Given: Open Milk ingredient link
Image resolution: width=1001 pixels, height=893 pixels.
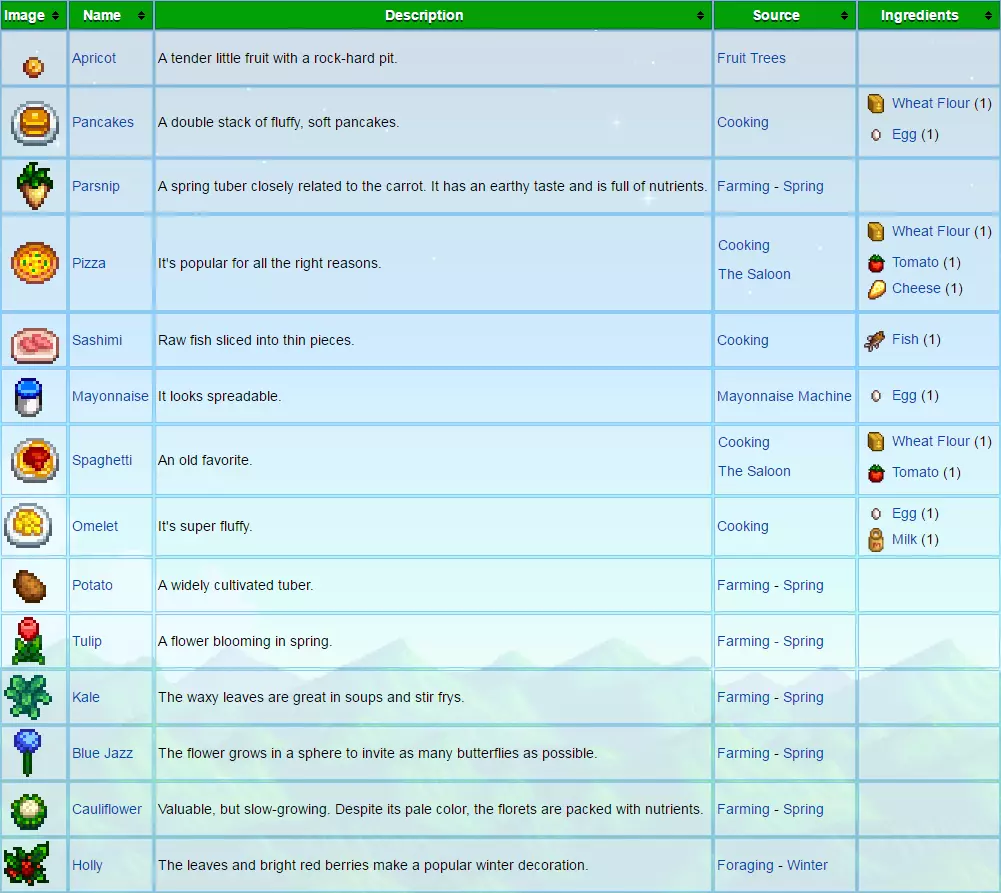Looking at the screenshot, I should [904, 539].
